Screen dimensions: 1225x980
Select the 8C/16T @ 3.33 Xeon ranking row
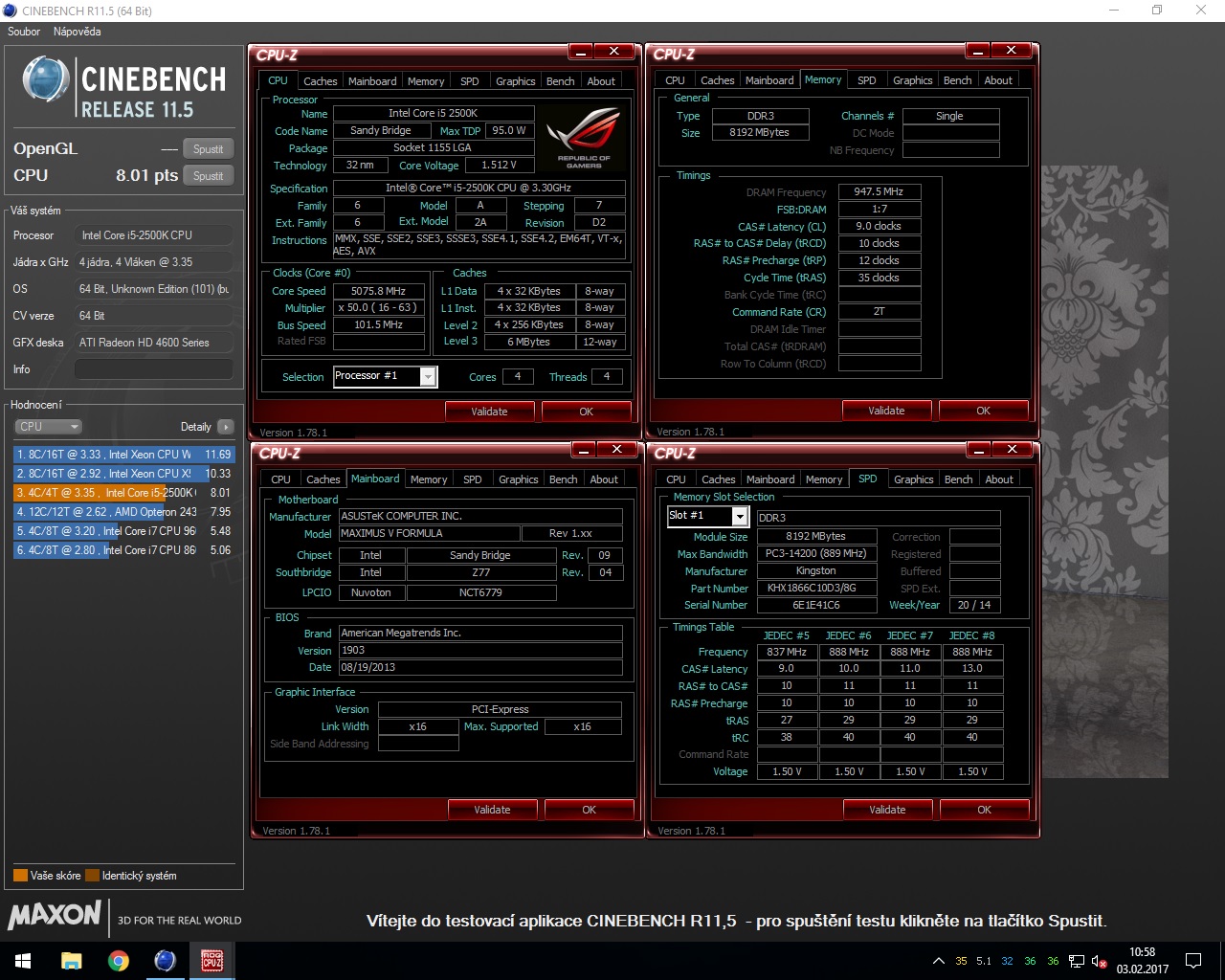click(123, 455)
